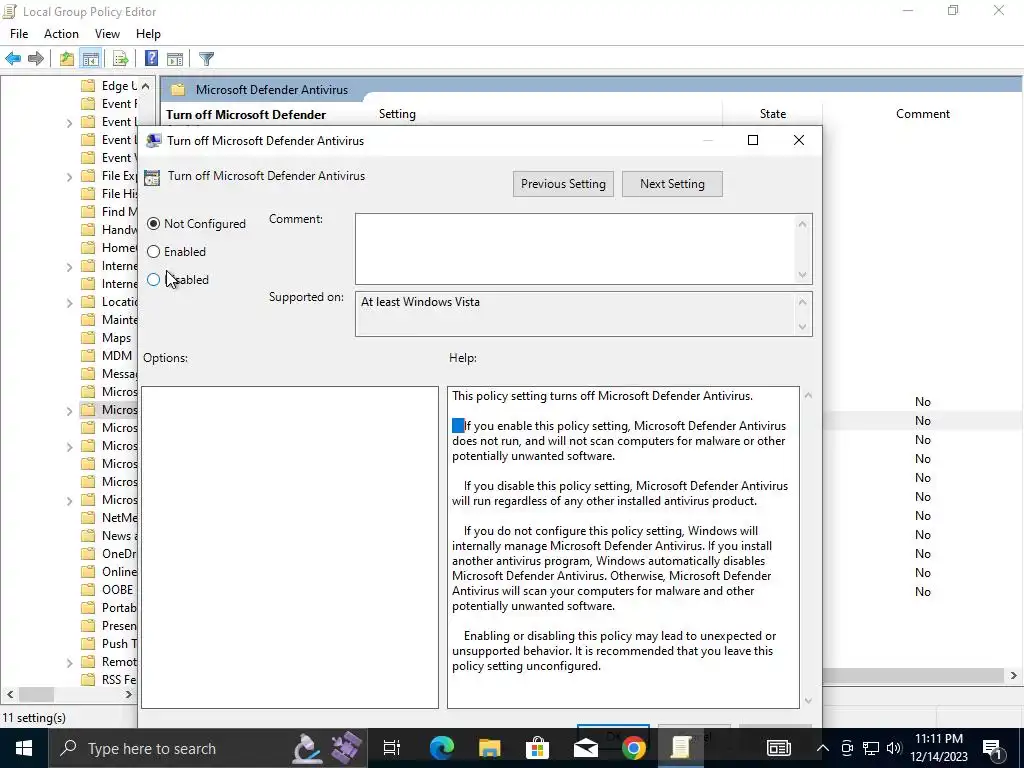Viewport: 1024px width, 768px height.
Task: Open Microsoft Edge from the taskbar
Action: (441, 748)
